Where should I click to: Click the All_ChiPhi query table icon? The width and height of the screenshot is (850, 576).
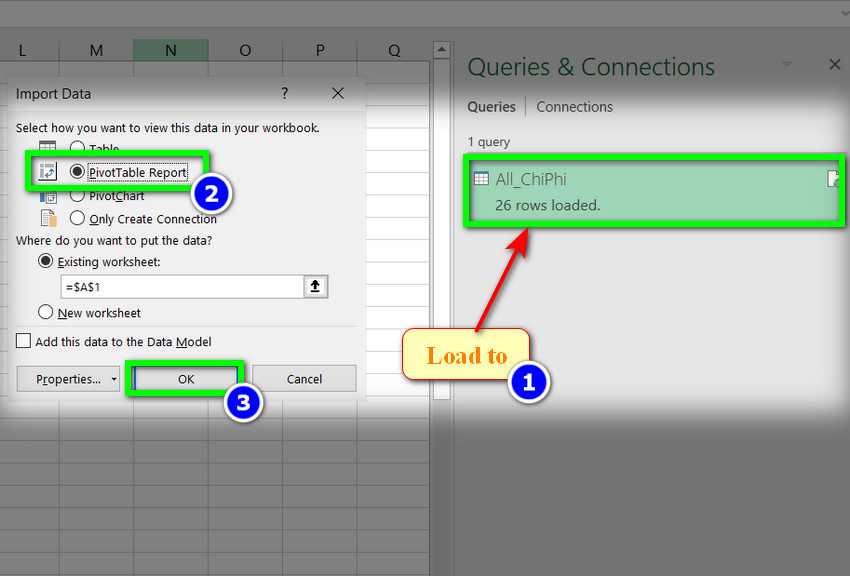(x=481, y=178)
